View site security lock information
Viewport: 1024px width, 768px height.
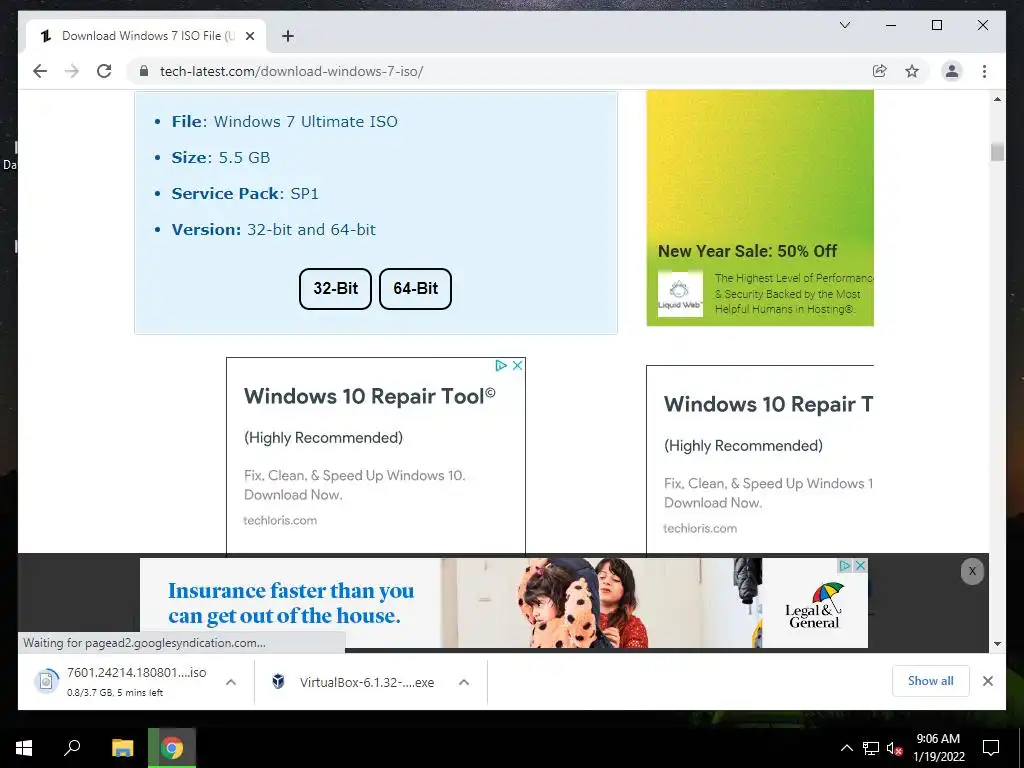coord(144,71)
